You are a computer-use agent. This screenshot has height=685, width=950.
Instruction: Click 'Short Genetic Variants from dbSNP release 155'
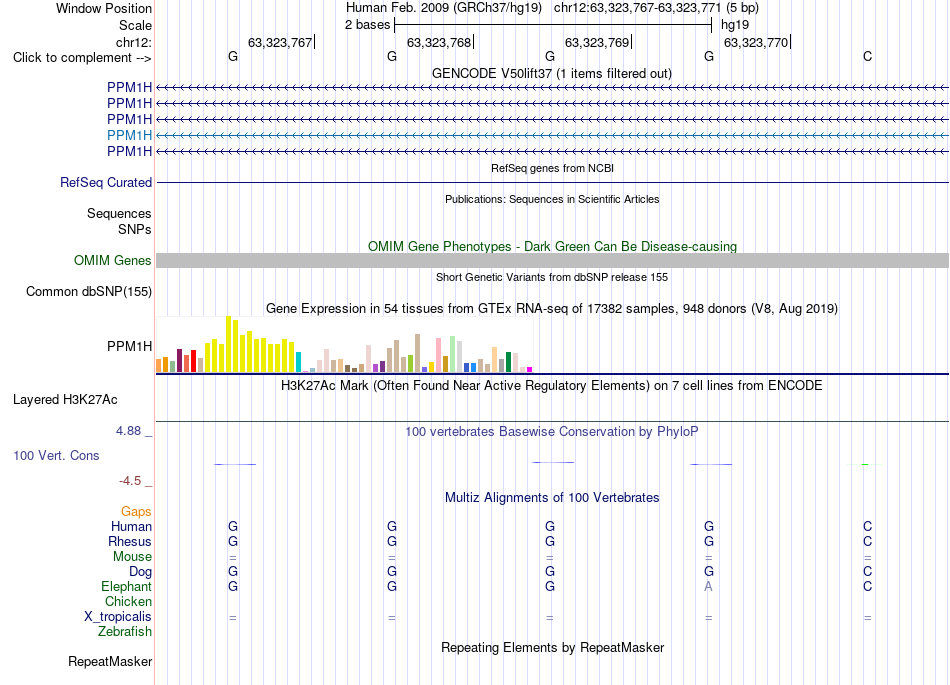[x=552, y=277]
